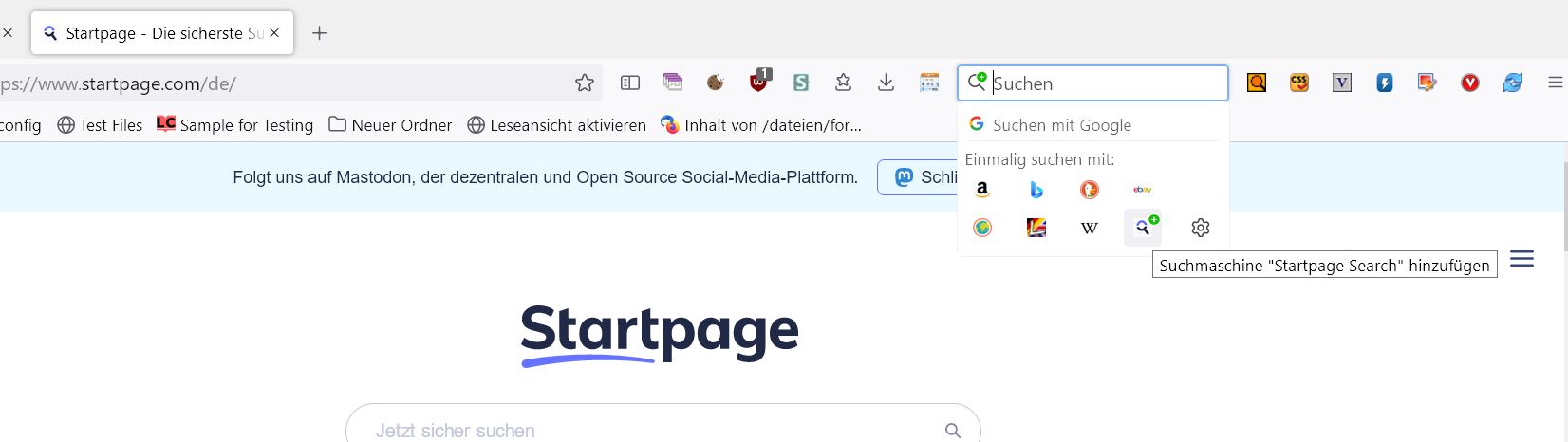
Task: Click the blue lightning bolt extension icon
Action: click(x=1385, y=83)
